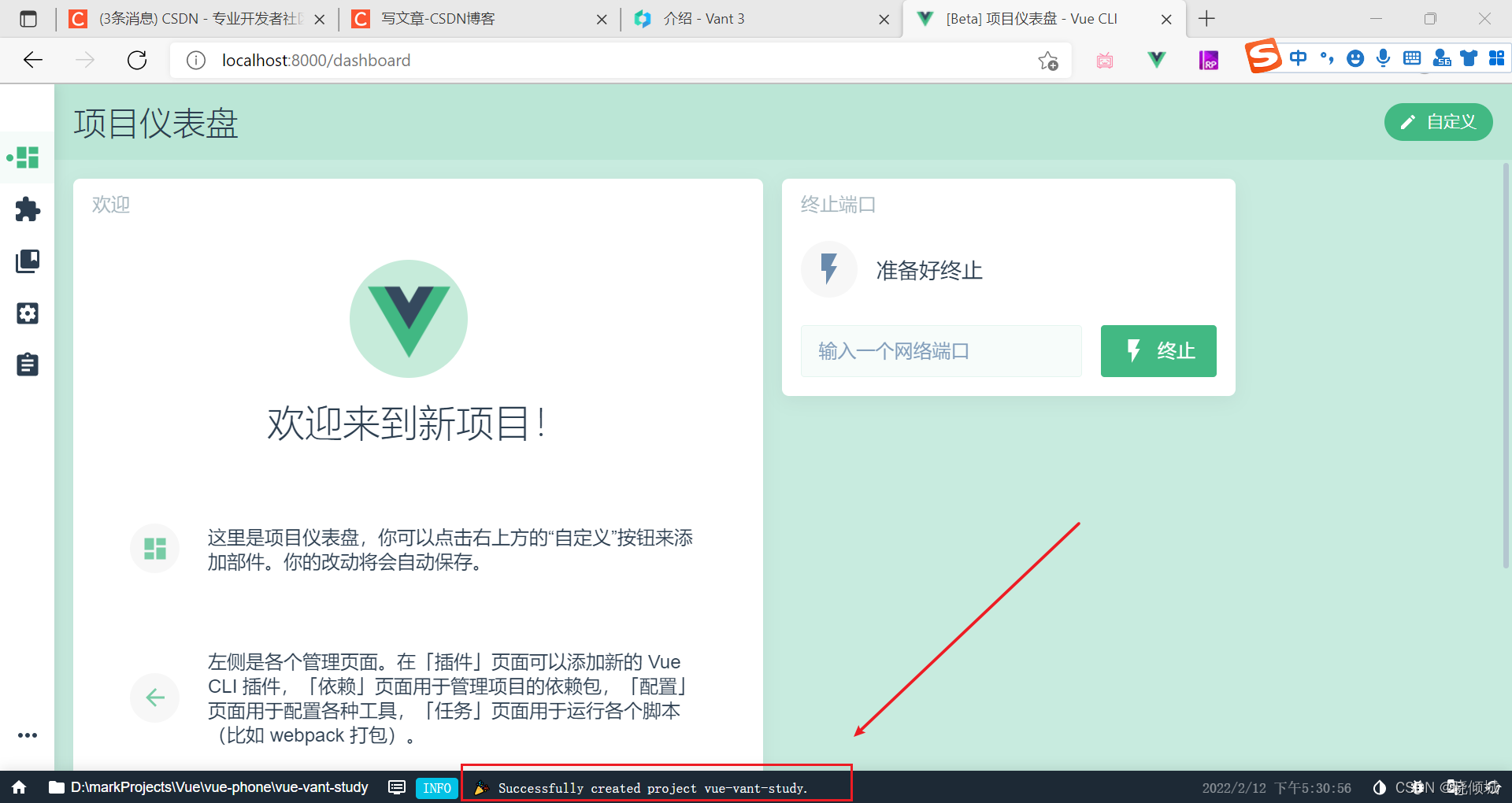Close the 写文章-CSDN博客 tab
This screenshot has width=1512, height=803.
(x=602, y=19)
